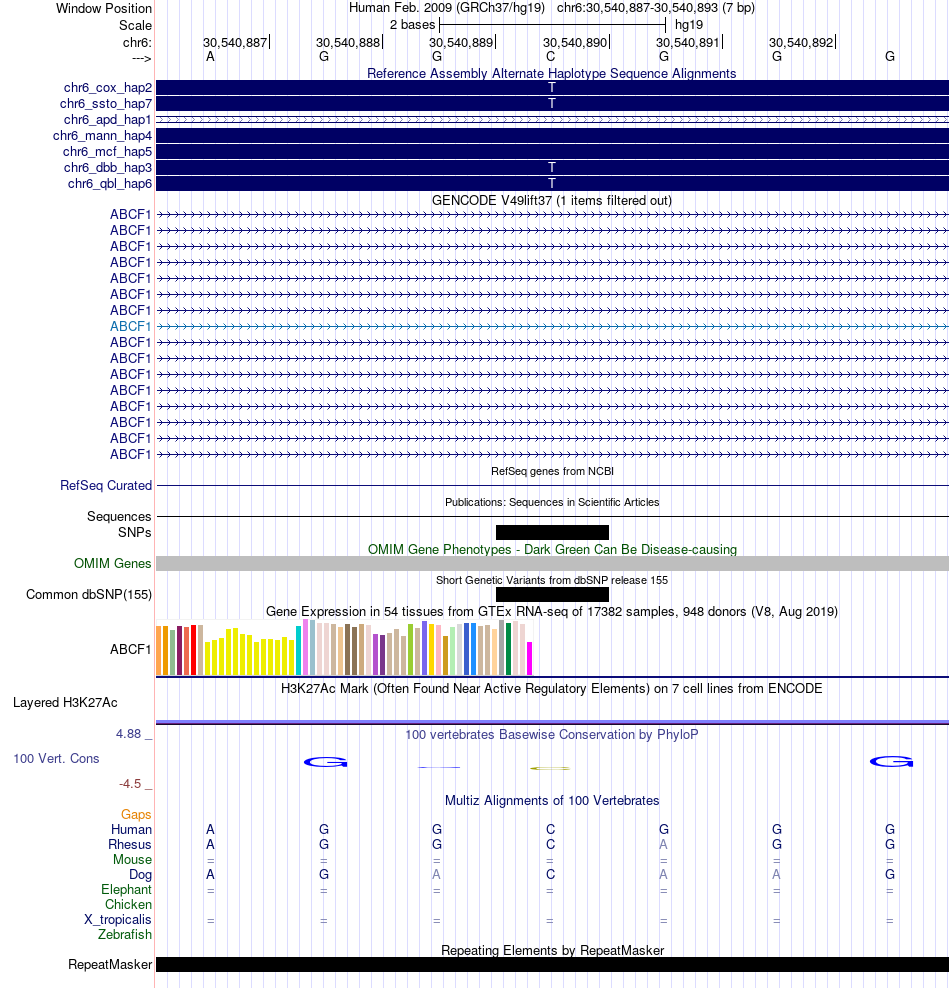Click the Elephant species label

click(126, 890)
